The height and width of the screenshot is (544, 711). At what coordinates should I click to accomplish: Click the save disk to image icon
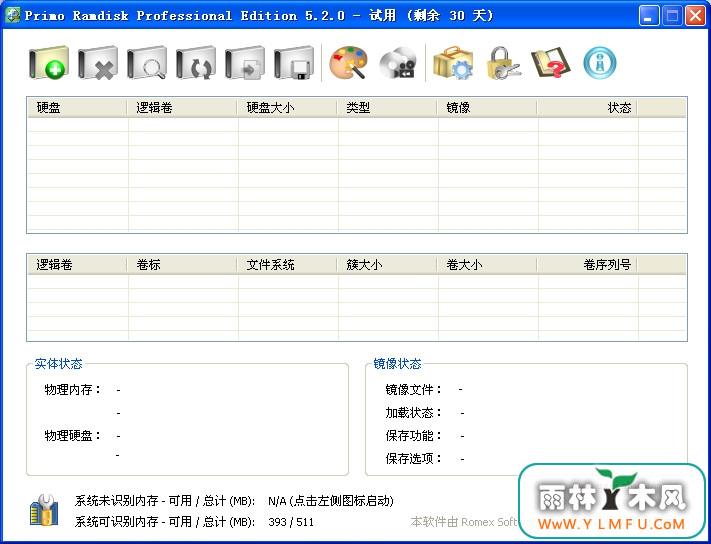[293, 63]
